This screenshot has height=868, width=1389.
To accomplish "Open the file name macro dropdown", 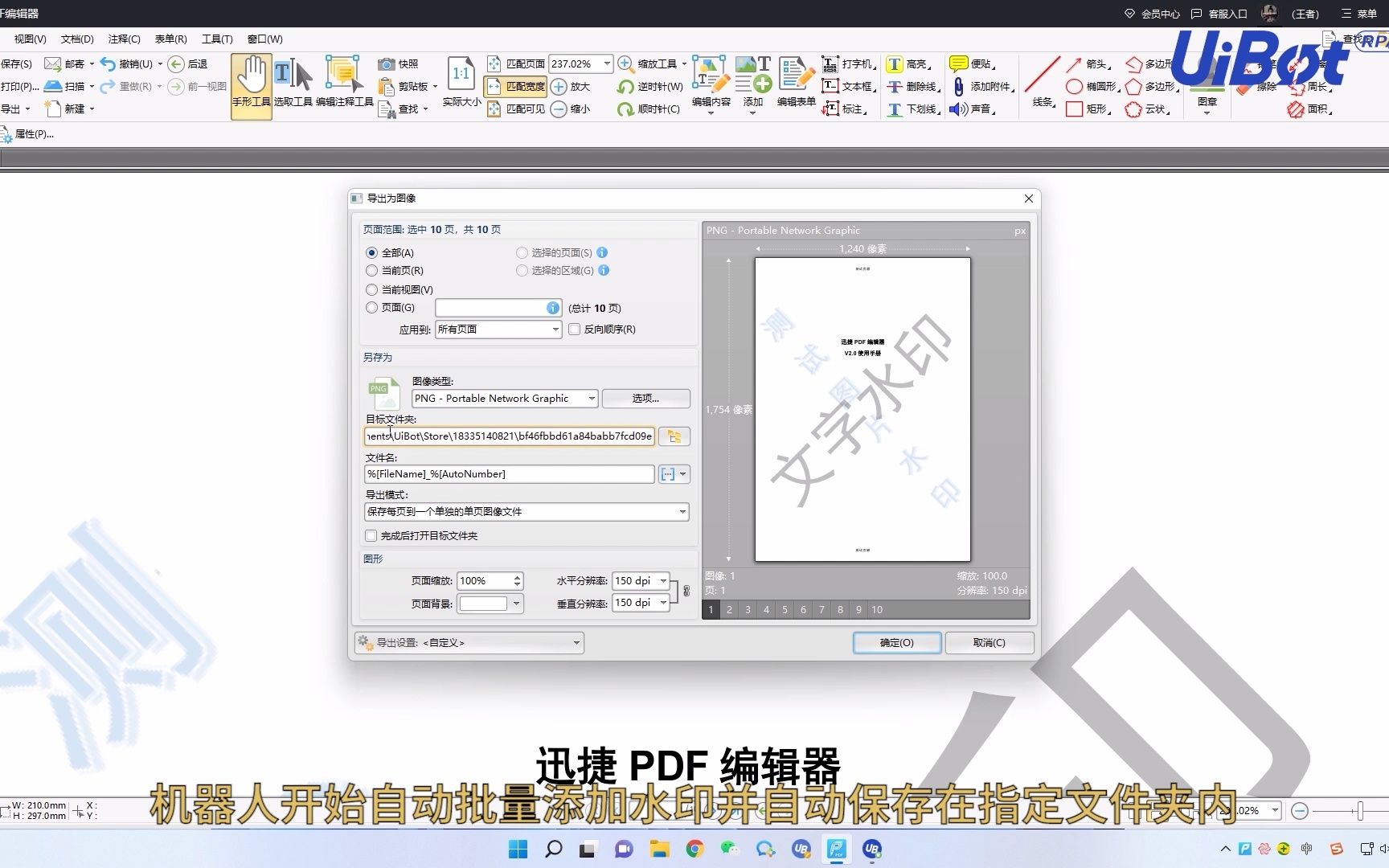I will (x=674, y=474).
